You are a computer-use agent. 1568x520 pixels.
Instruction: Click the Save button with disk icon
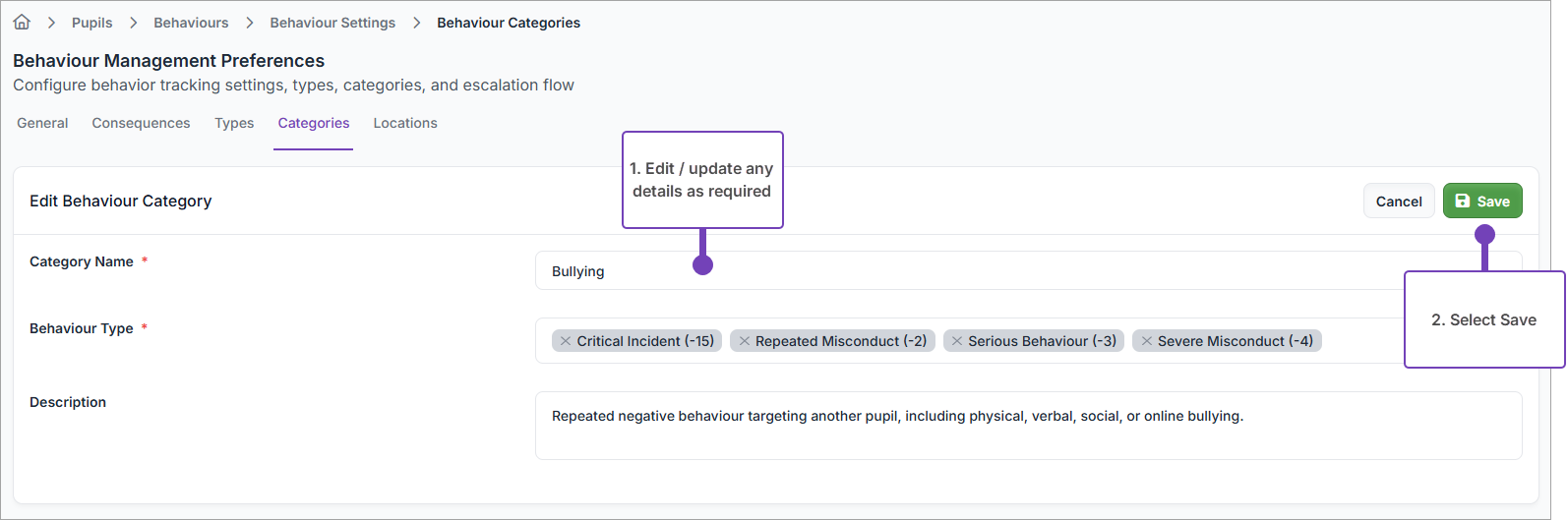[1481, 201]
